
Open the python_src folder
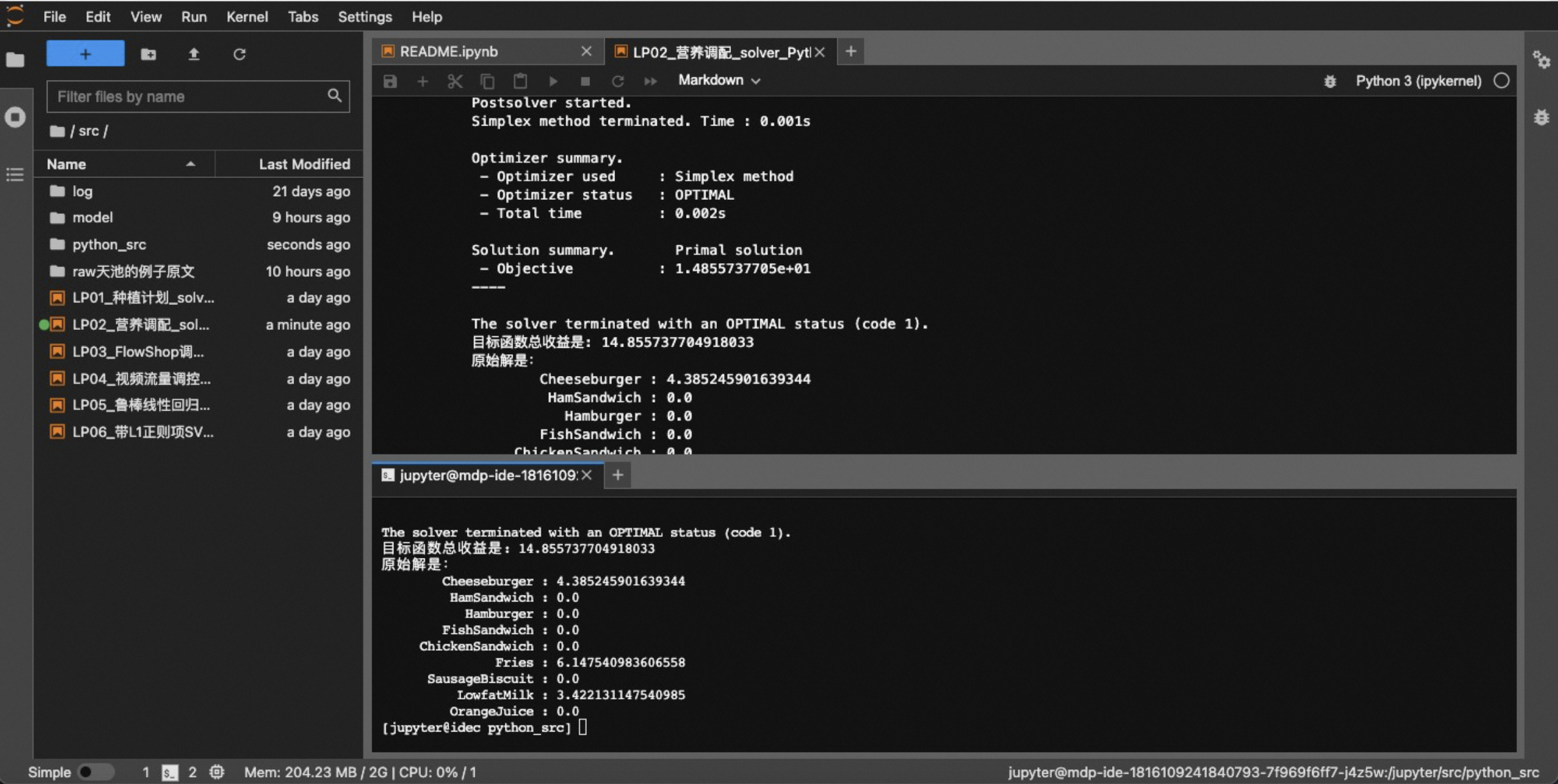click(x=109, y=244)
